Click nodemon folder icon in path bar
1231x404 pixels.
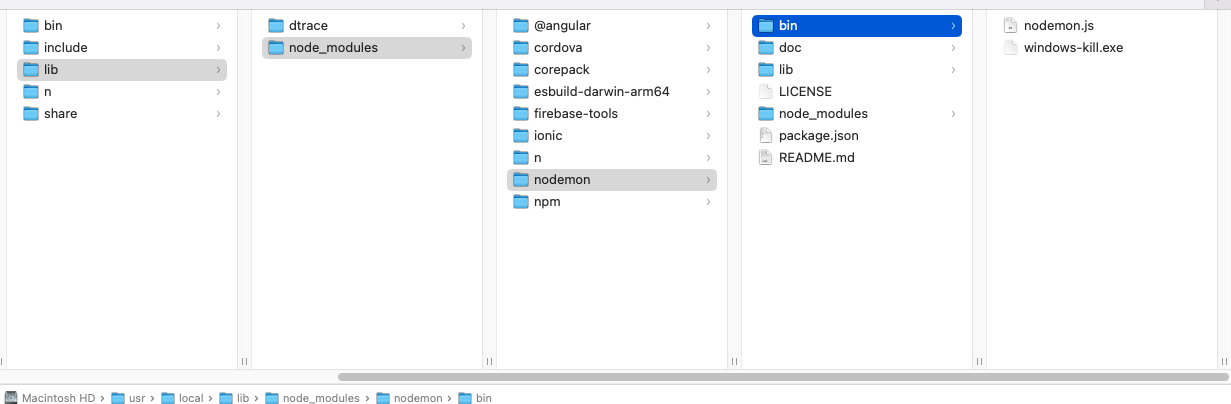click(383, 398)
